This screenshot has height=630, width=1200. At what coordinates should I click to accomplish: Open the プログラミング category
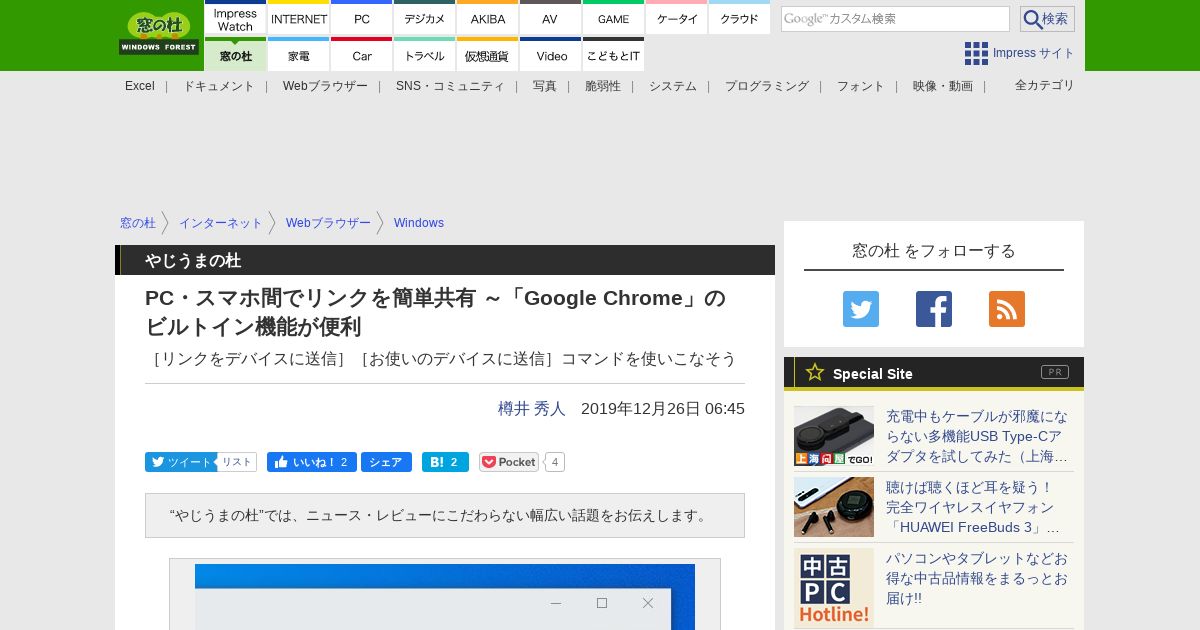tap(767, 86)
